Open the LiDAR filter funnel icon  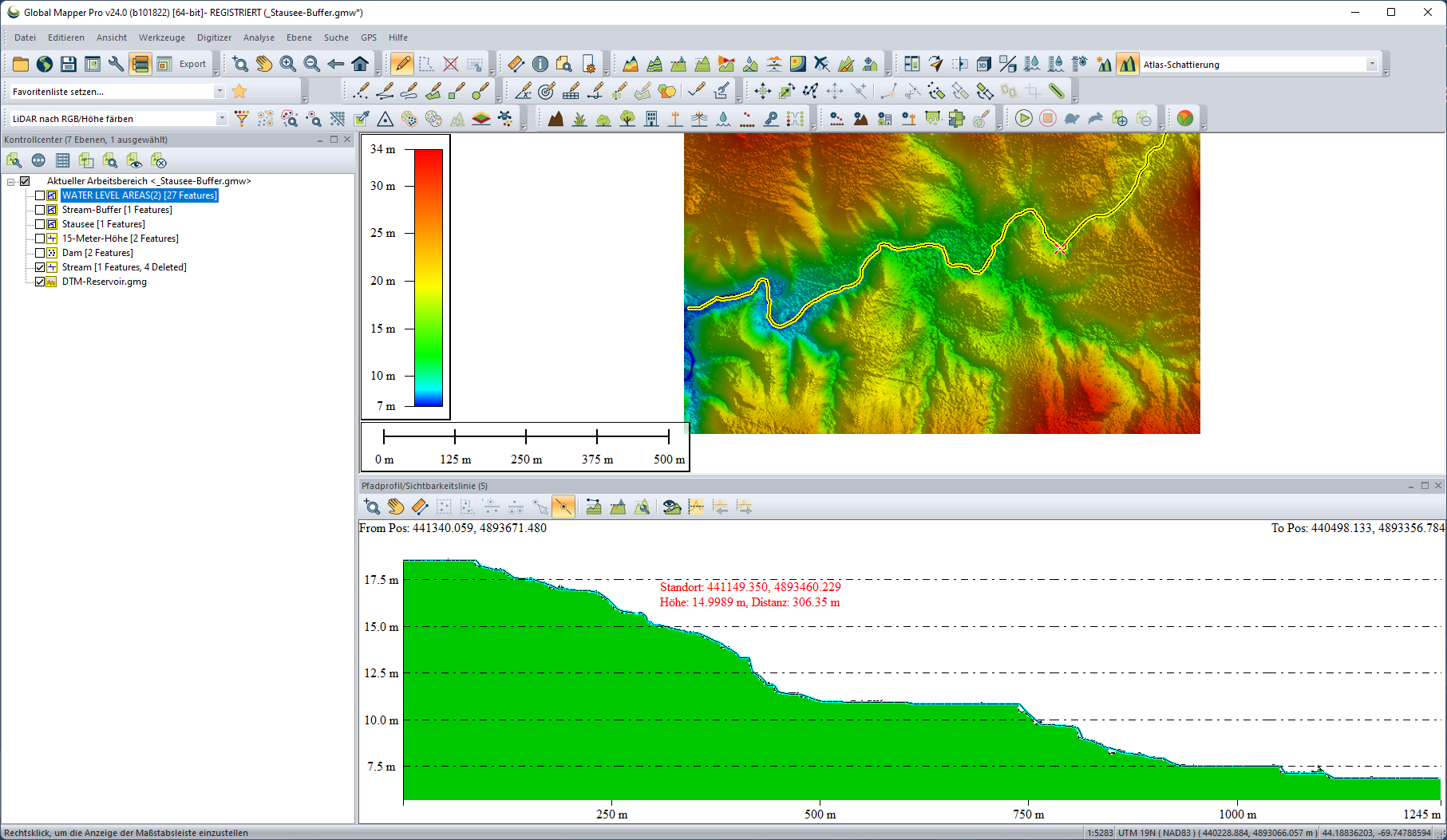(x=241, y=118)
